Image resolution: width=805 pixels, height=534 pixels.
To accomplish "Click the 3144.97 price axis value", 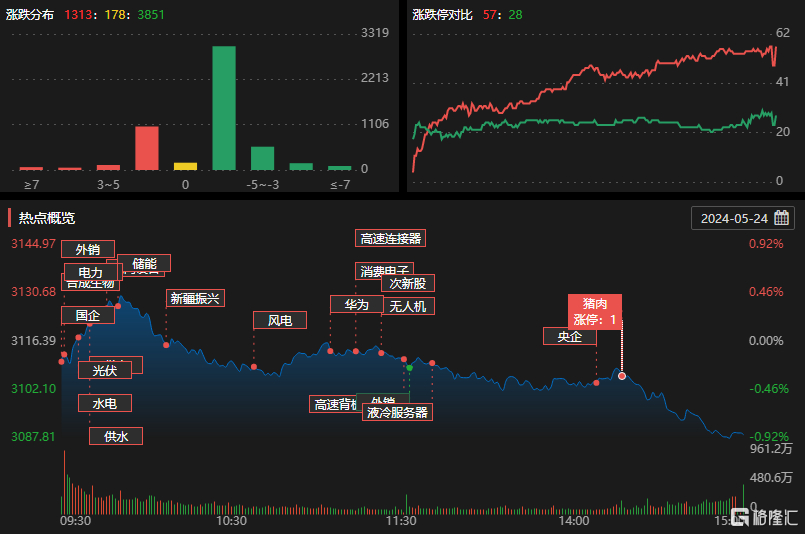I will point(33,243).
